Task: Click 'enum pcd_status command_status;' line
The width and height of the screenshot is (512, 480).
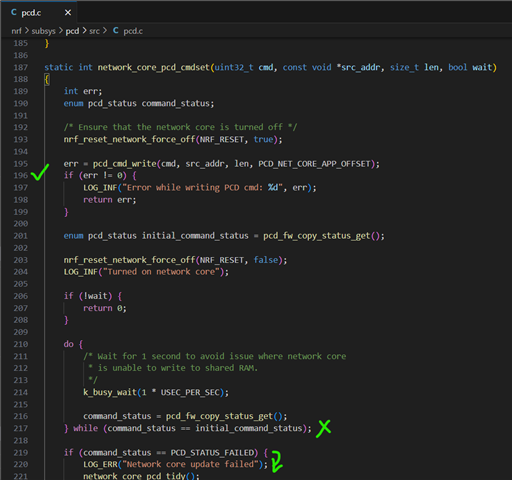Action: pyautogui.click(x=139, y=103)
